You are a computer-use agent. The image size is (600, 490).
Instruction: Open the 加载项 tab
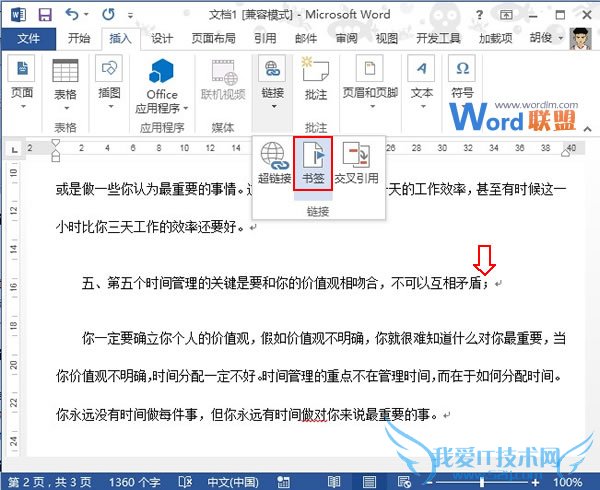coord(496,39)
